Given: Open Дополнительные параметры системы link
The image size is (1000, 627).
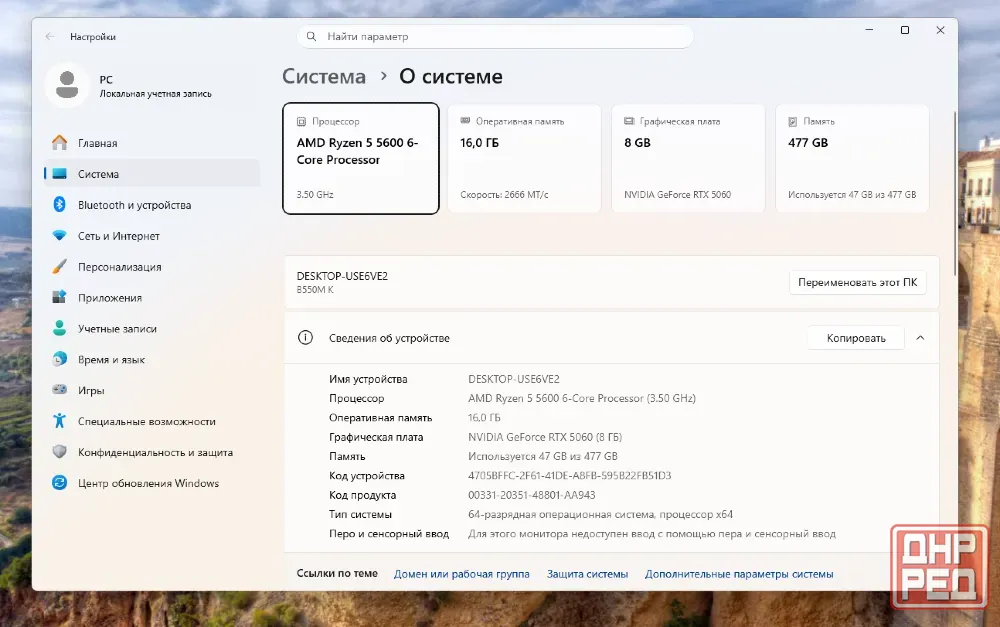Looking at the screenshot, I should pos(739,574).
